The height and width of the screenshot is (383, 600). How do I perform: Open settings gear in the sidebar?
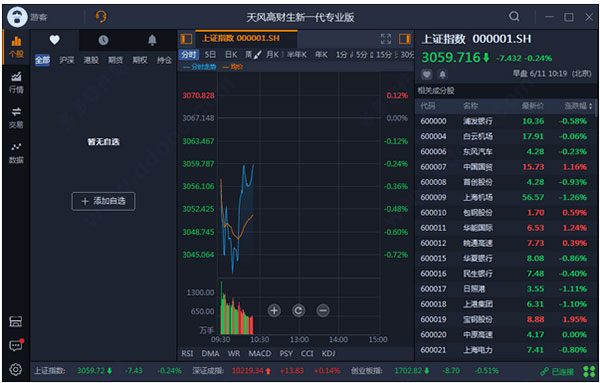coord(16,370)
